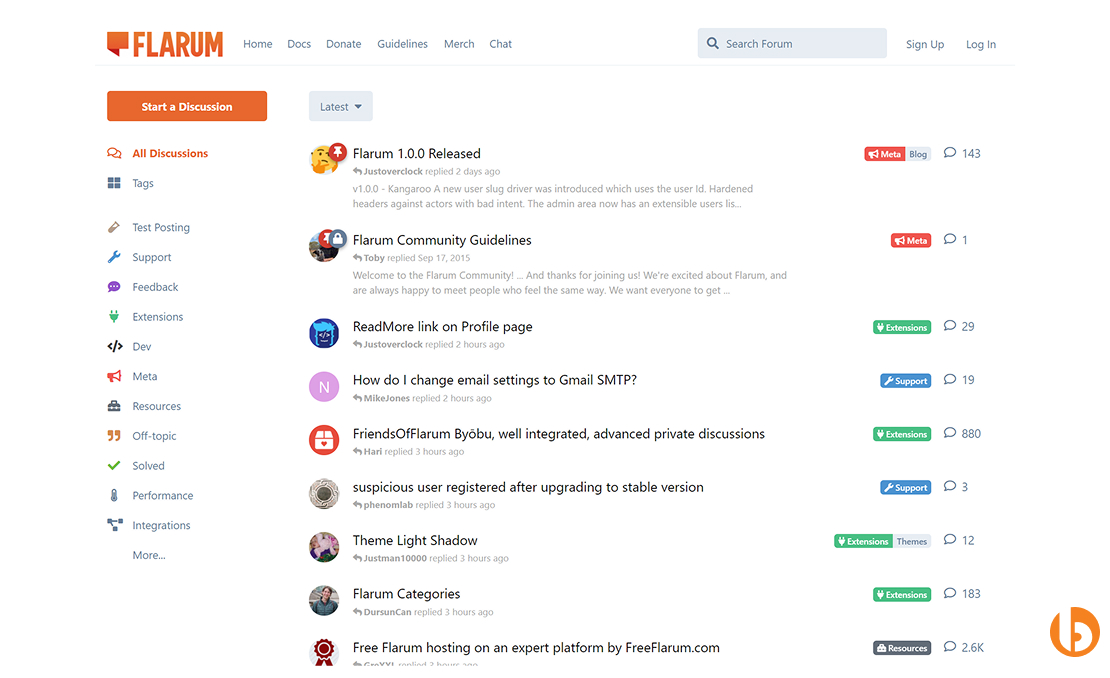
Task: Click Start a Discussion button
Action: (187, 106)
